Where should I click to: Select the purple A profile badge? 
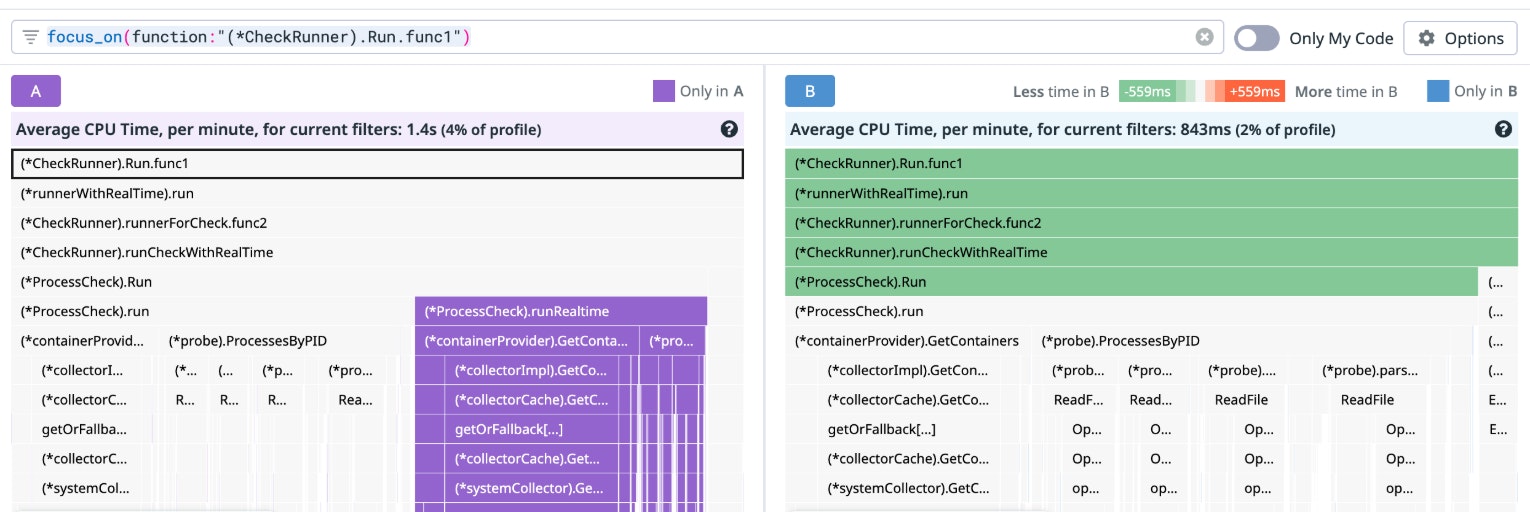(x=36, y=91)
